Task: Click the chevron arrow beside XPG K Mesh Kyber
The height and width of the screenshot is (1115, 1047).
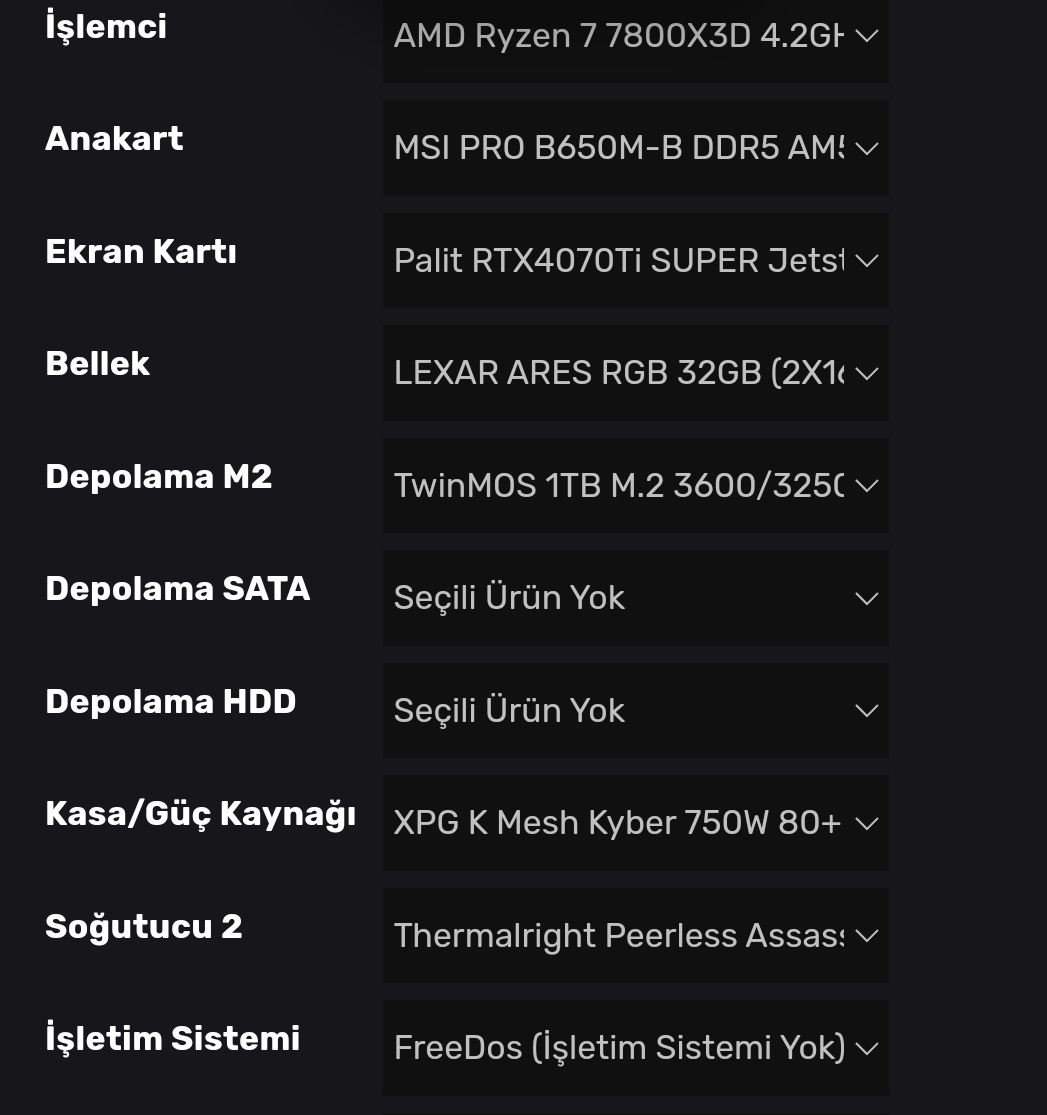Action: click(867, 824)
